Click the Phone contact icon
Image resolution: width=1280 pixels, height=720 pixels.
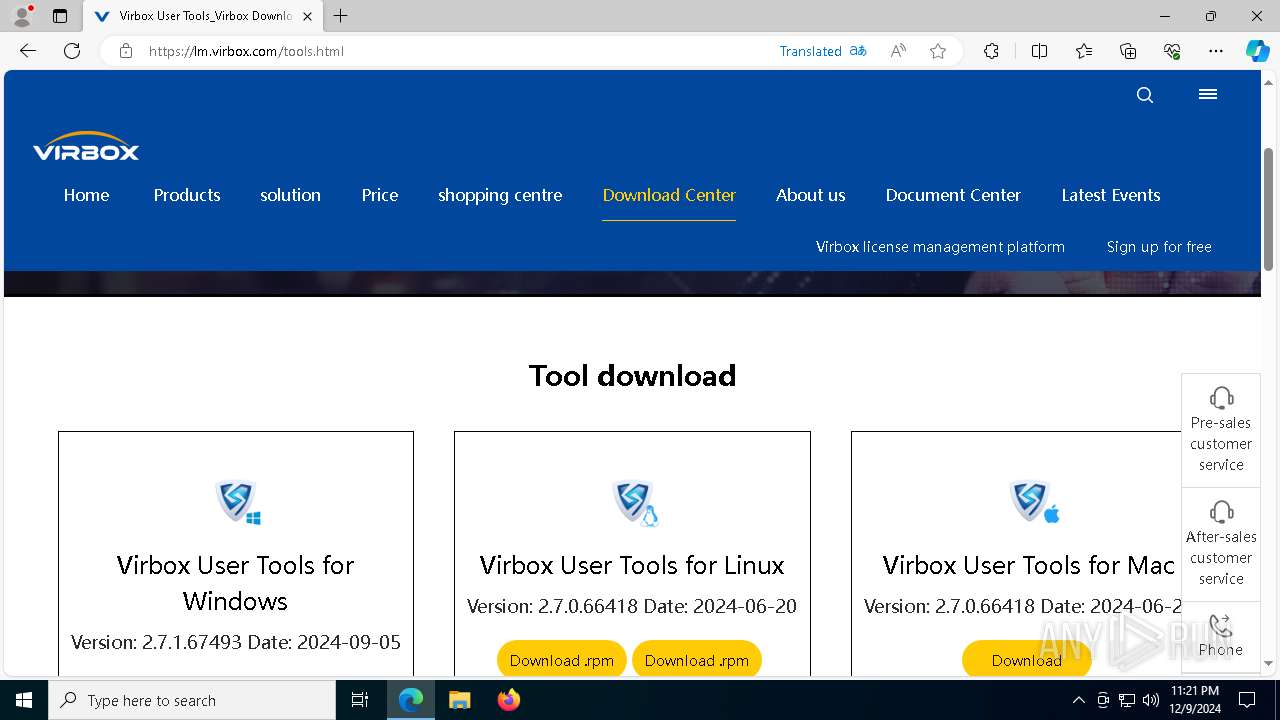coord(1221,626)
